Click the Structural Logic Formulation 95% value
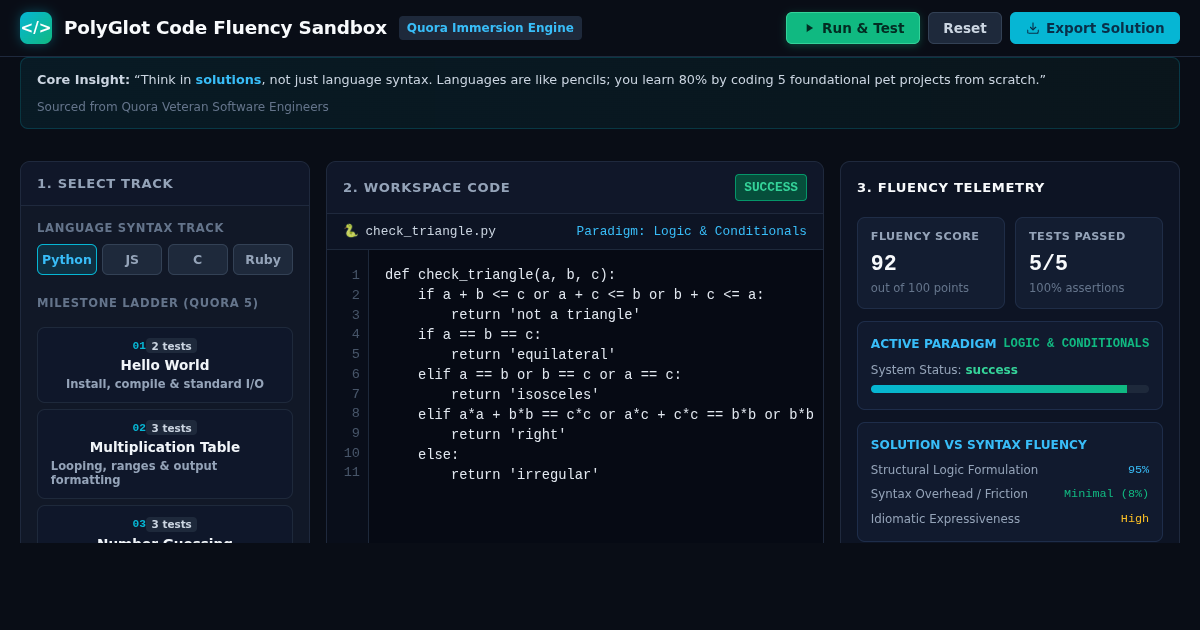 pyautogui.click(x=1138, y=470)
